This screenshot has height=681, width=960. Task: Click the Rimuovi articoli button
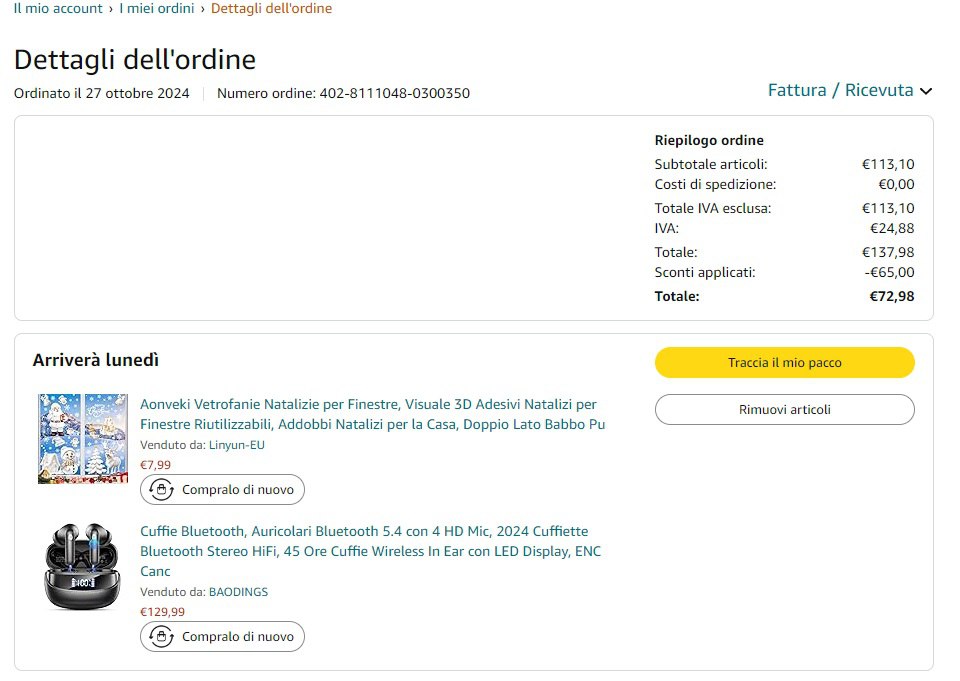(784, 410)
